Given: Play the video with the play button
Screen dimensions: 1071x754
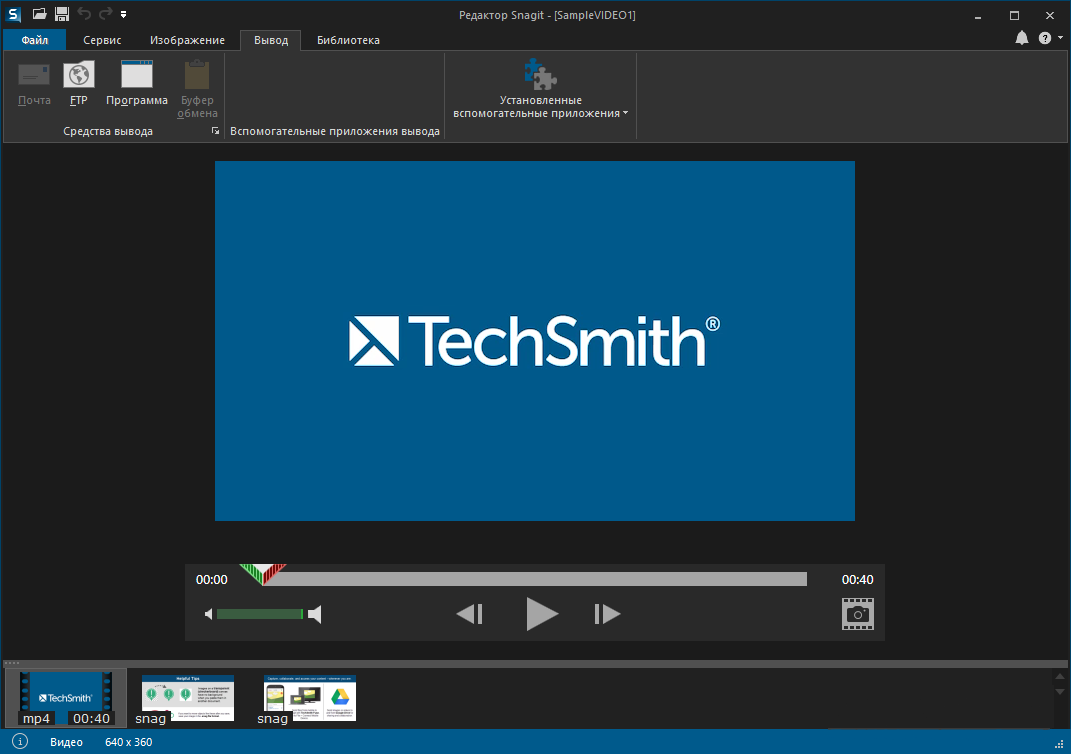Looking at the screenshot, I should coord(541,614).
